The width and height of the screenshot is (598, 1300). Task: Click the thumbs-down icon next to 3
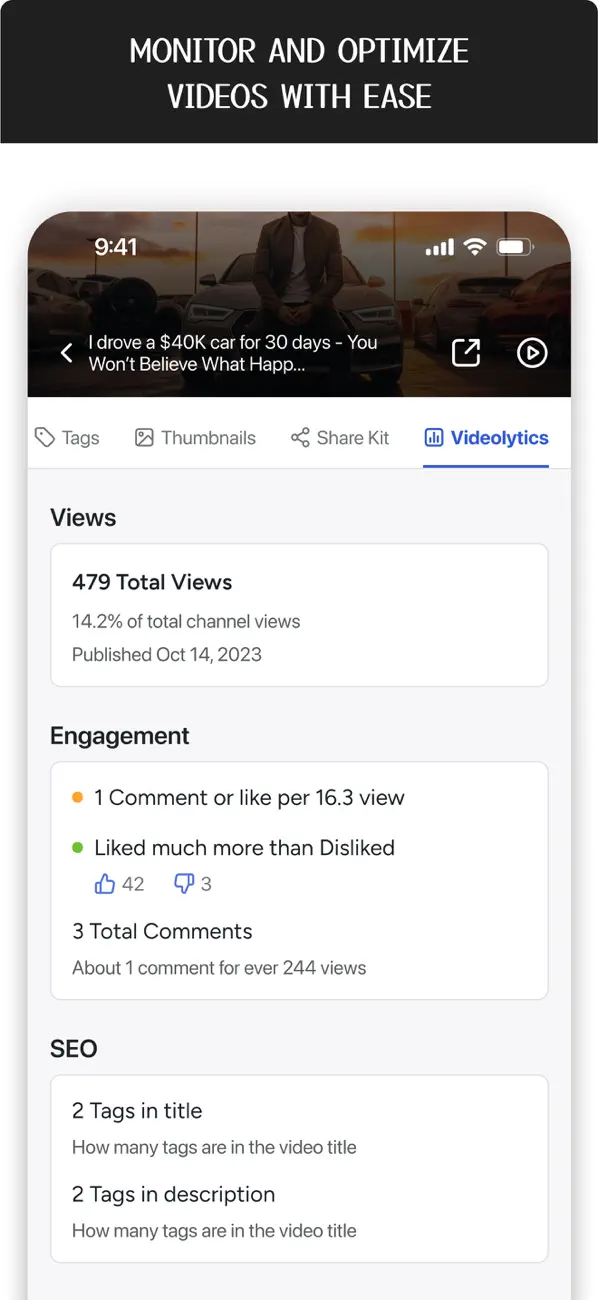pos(184,884)
